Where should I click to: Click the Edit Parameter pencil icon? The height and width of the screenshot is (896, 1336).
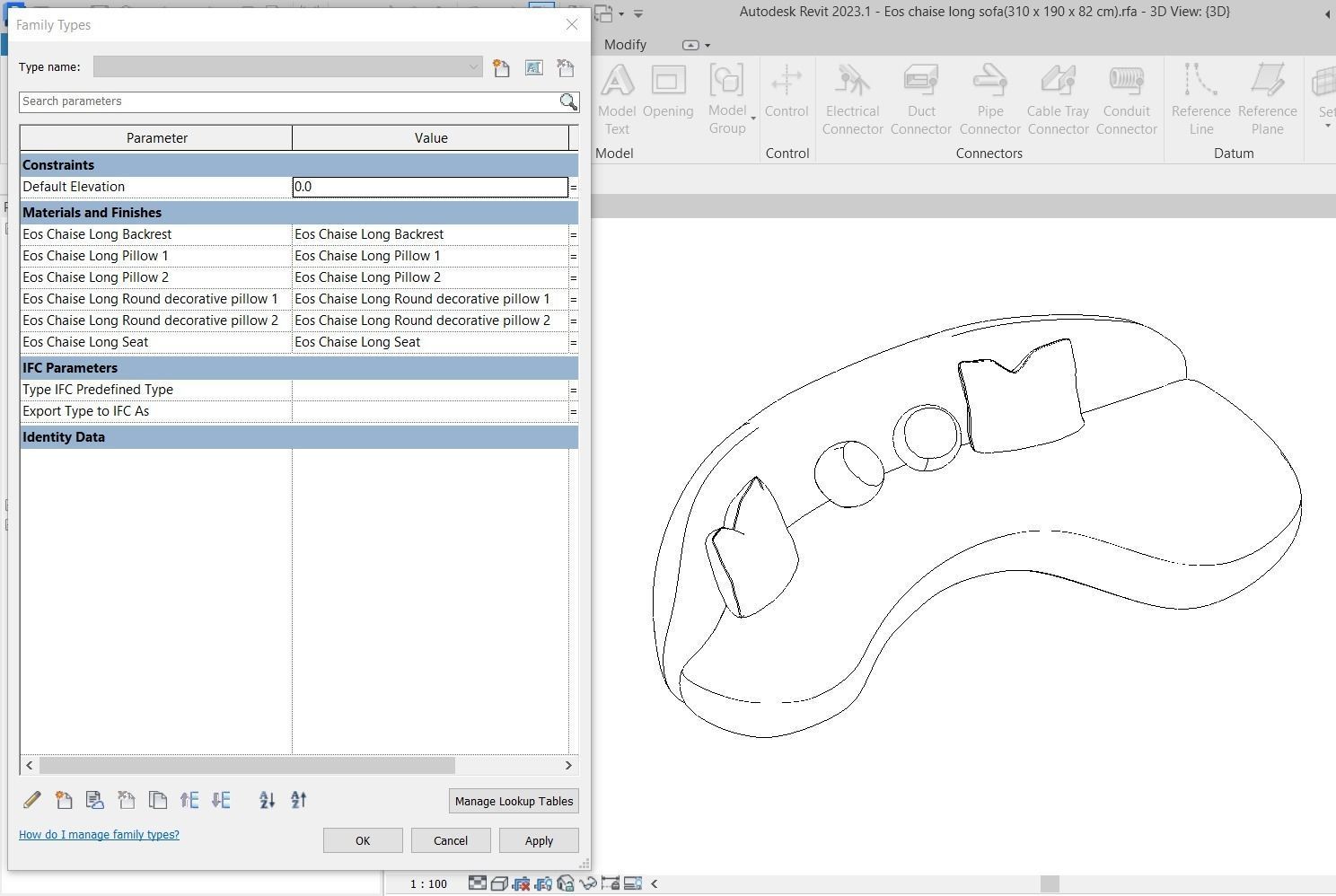point(32,800)
